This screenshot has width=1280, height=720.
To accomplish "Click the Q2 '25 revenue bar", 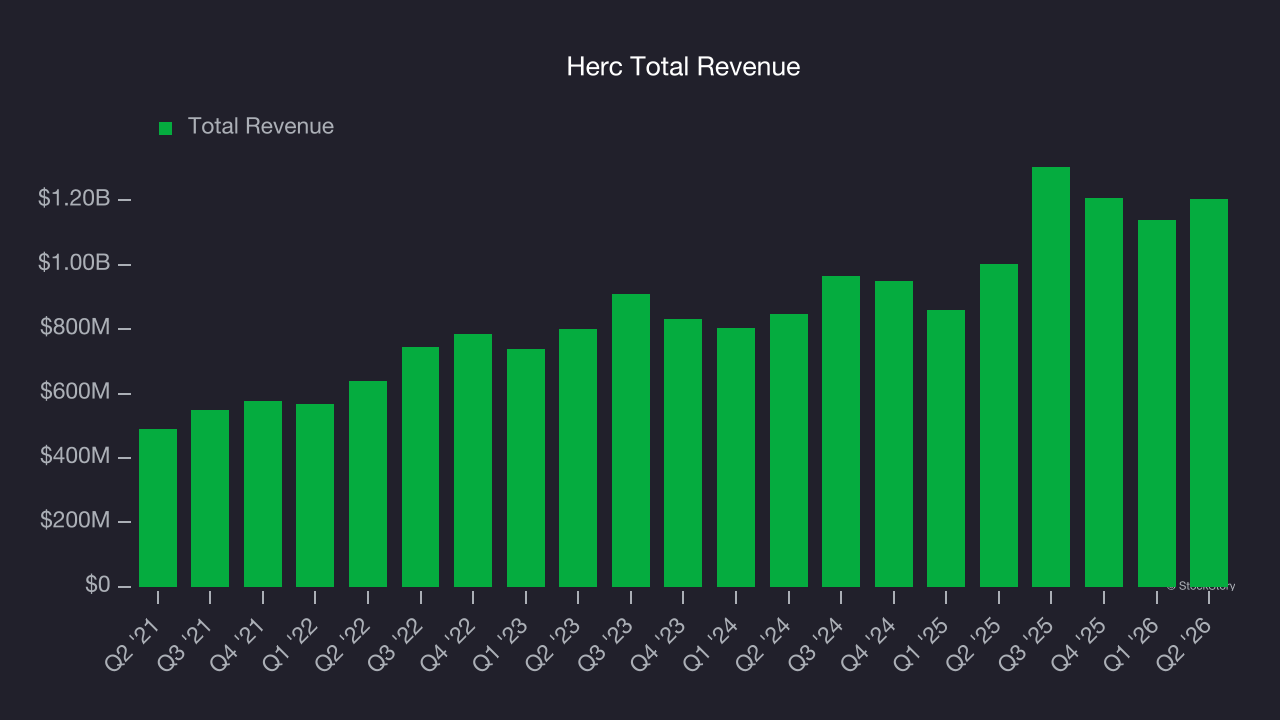I will 999,425.
